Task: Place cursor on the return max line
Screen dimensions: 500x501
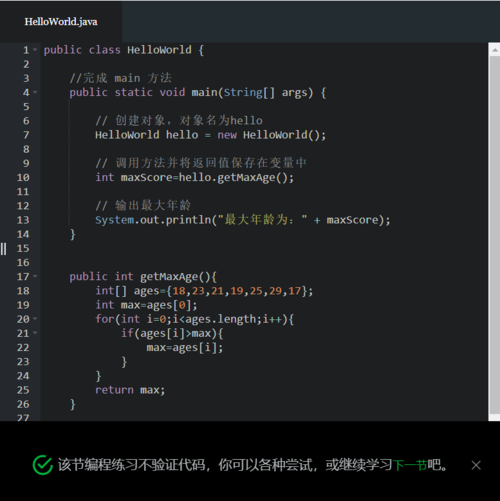Action: pyautogui.click(x=130, y=390)
